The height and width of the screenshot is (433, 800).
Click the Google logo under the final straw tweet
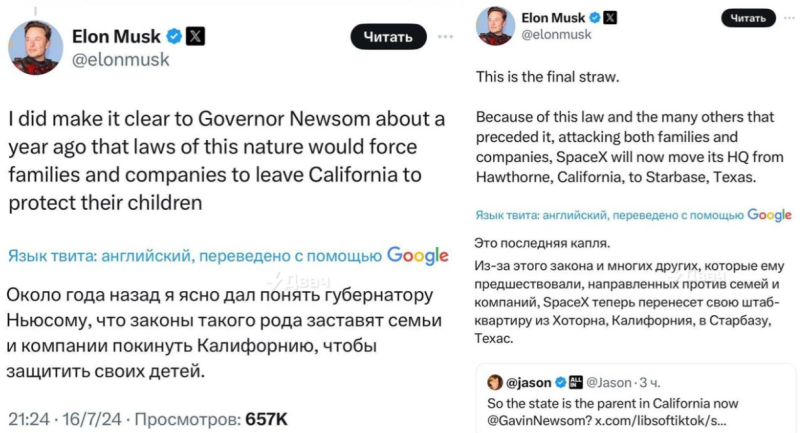(x=769, y=215)
